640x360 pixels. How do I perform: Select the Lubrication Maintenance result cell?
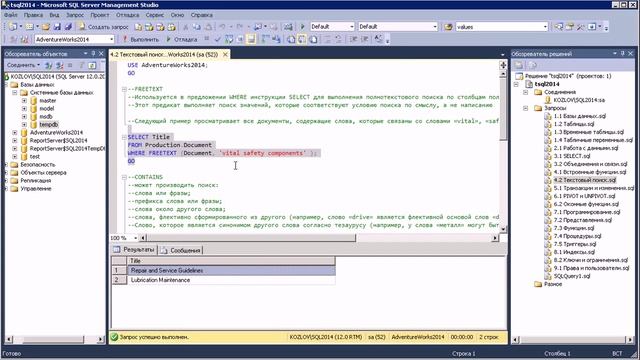pos(231,280)
